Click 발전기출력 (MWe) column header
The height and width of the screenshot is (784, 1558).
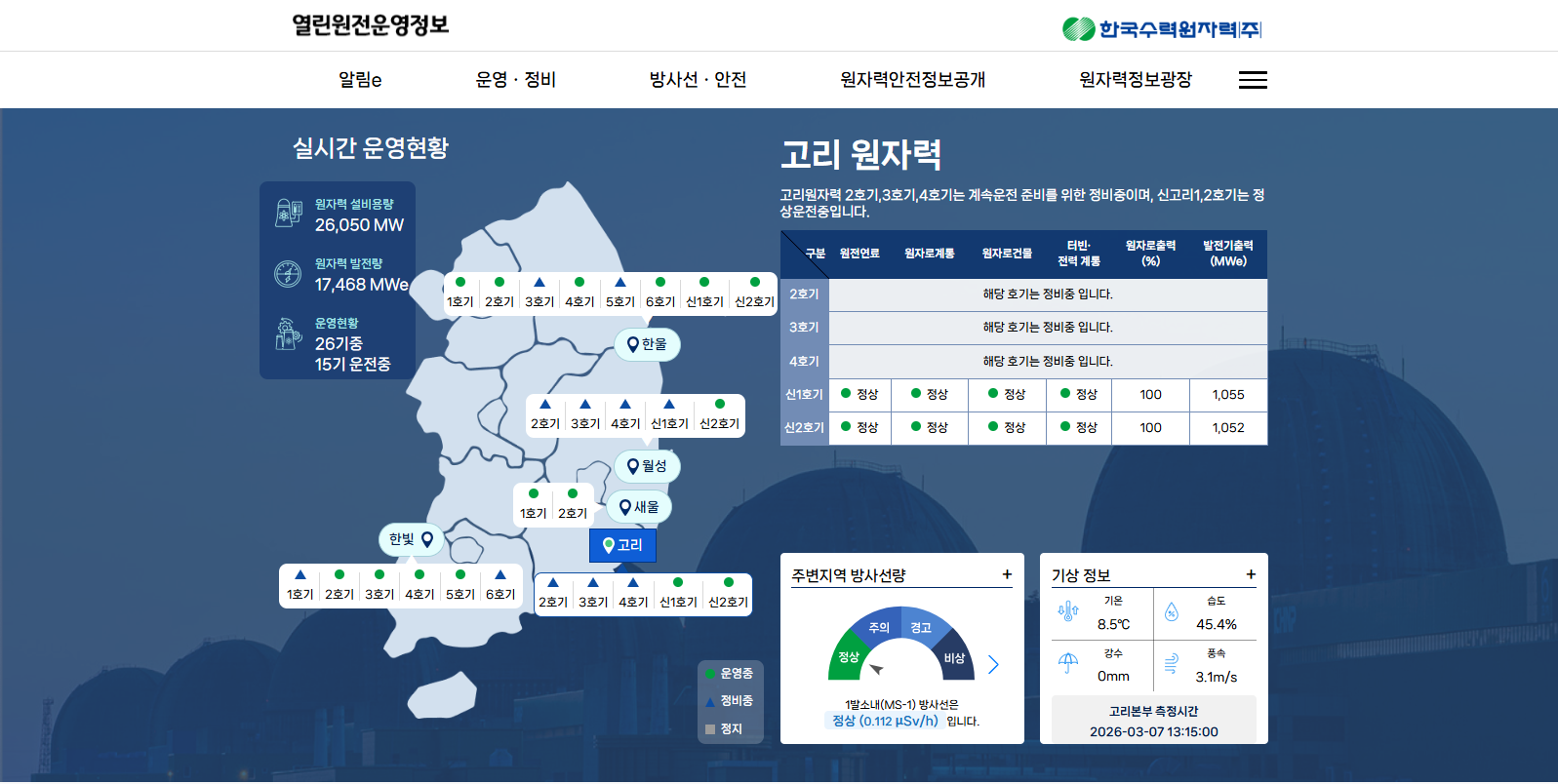click(x=1228, y=254)
